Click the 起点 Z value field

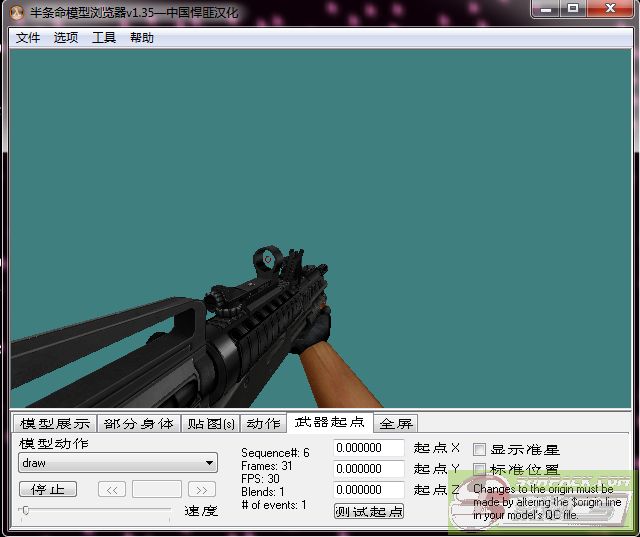[x=369, y=490]
